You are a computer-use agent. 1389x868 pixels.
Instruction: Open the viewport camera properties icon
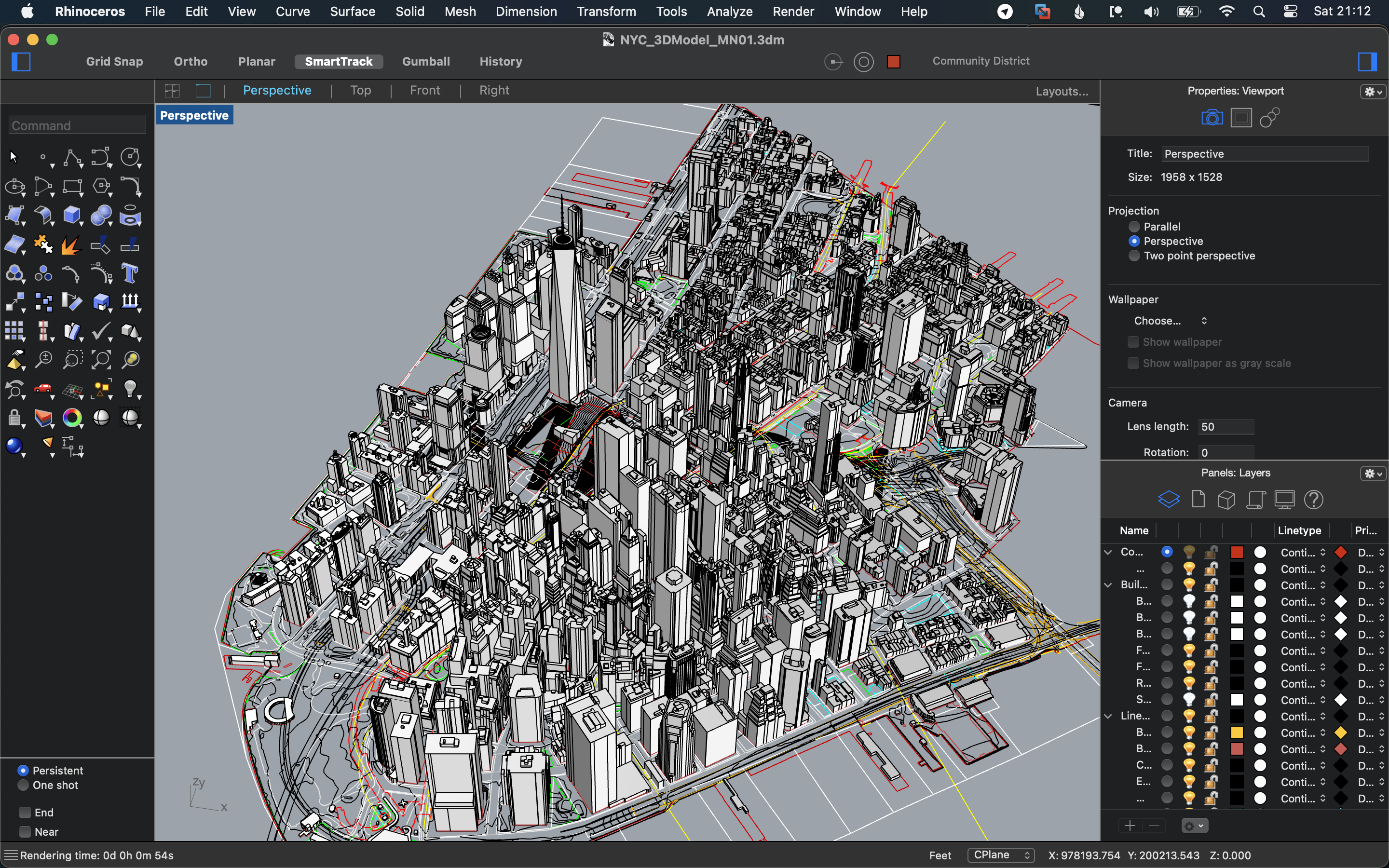tap(1212, 118)
